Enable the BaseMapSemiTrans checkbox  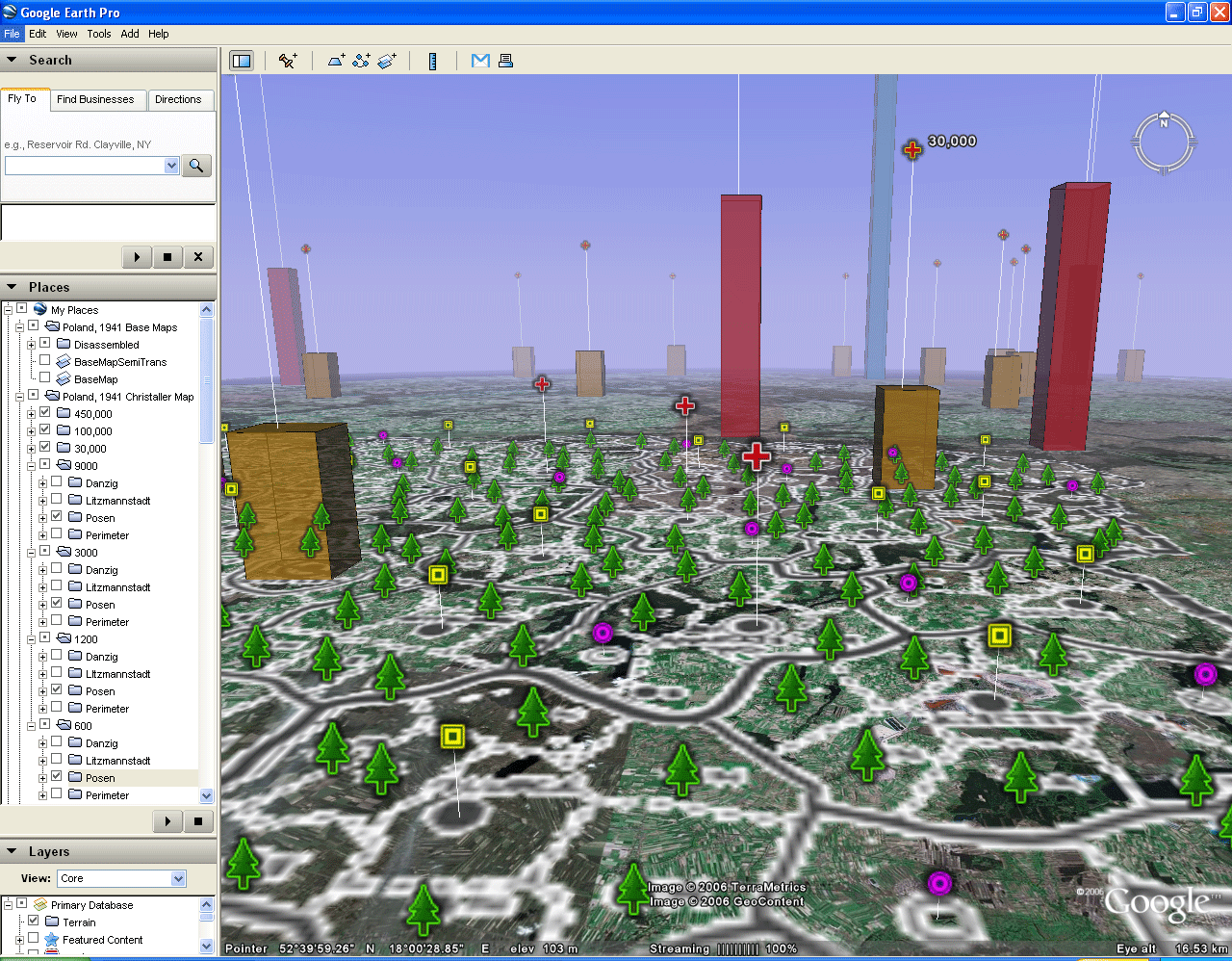pyautogui.click(x=44, y=360)
